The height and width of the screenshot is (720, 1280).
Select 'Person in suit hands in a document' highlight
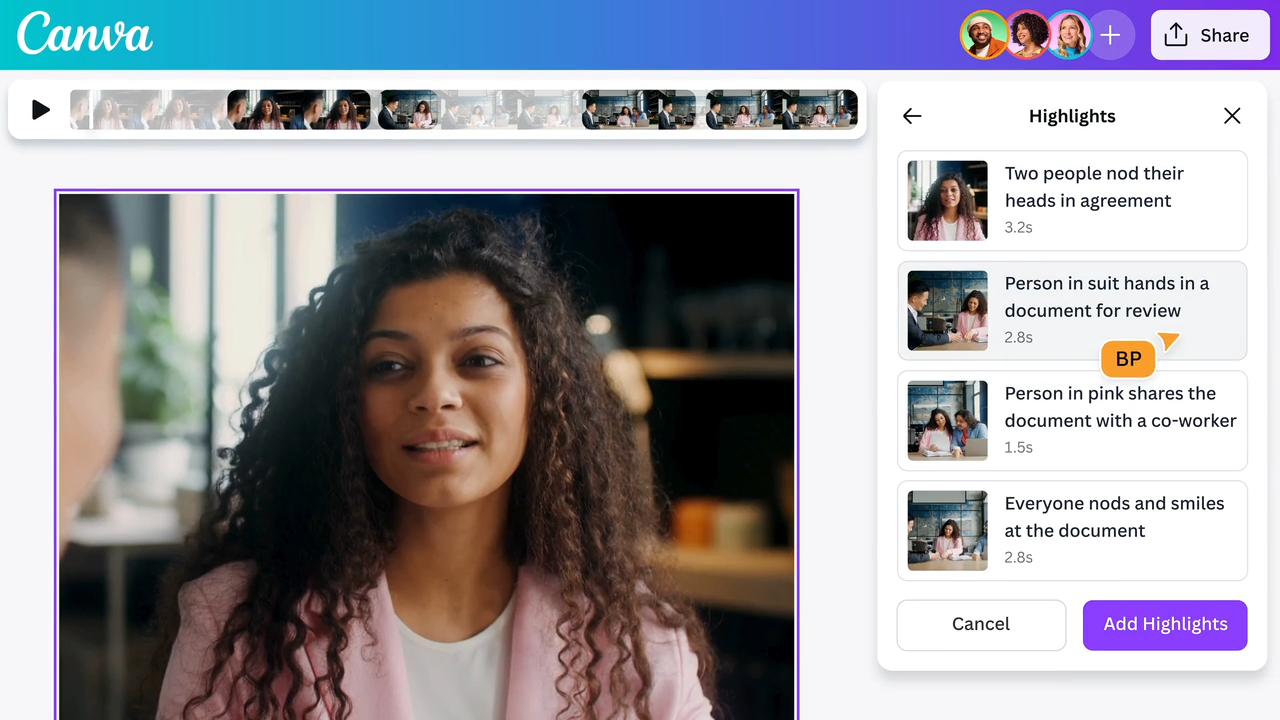point(1072,310)
